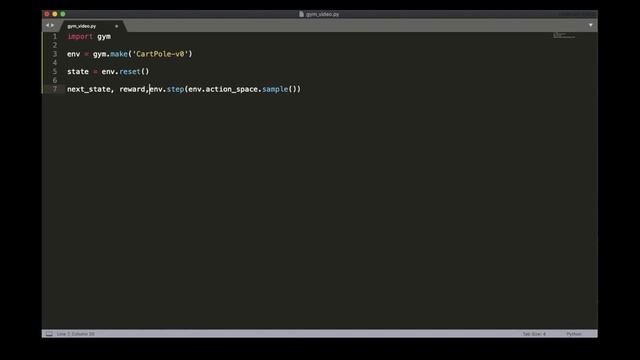Click line number 7 in gutter
This screenshot has height=360, width=640.
[x=55, y=89]
